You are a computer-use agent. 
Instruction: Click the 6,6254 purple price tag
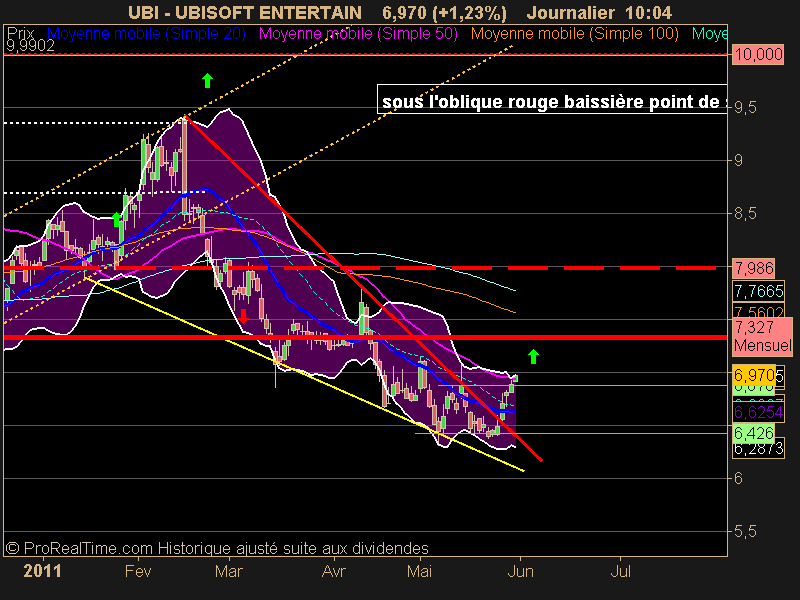pyautogui.click(x=758, y=412)
